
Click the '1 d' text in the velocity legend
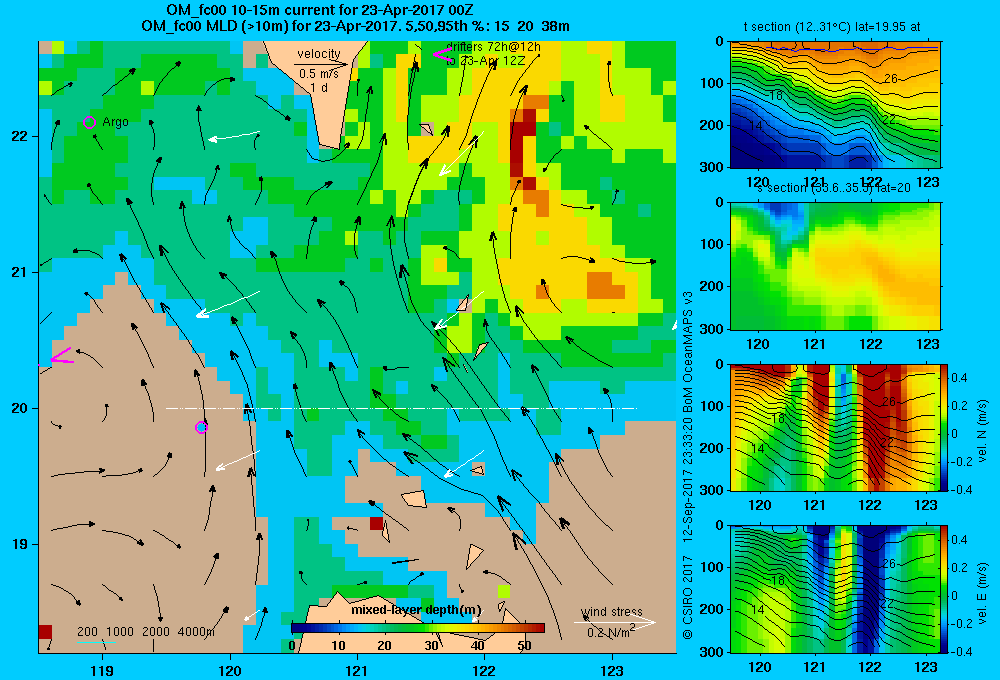point(319,87)
